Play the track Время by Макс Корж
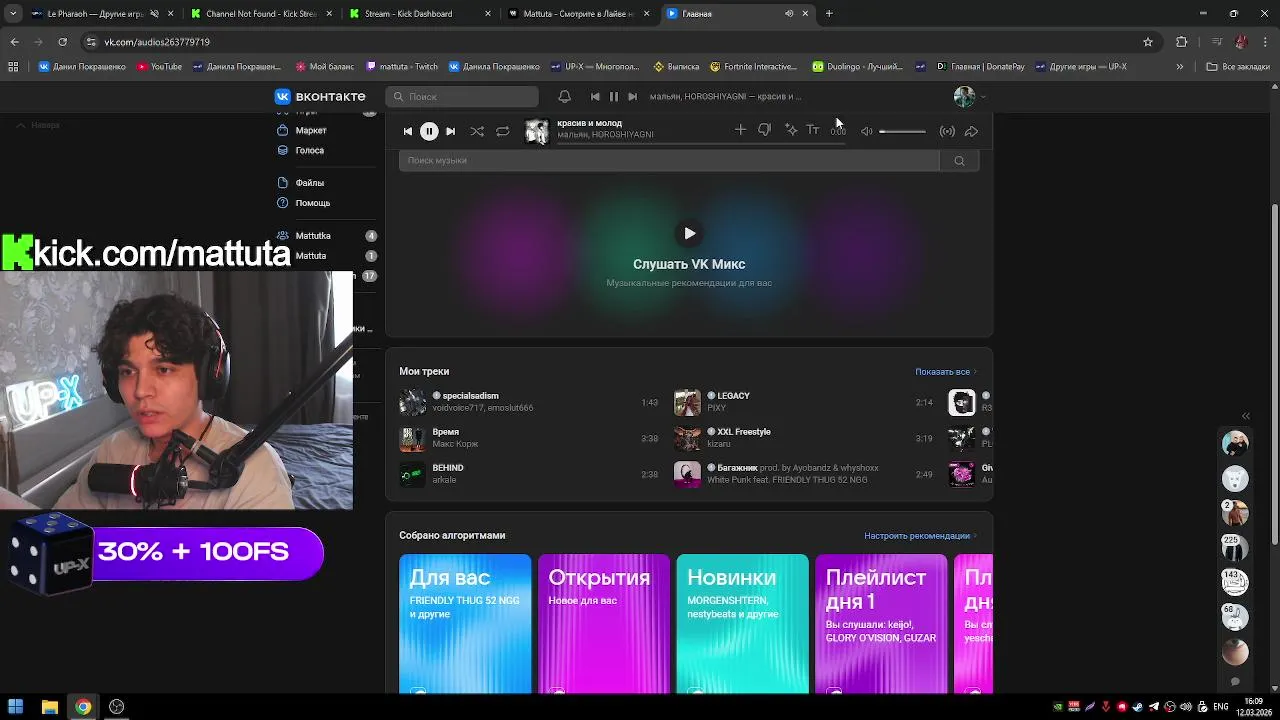Image resolution: width=1280 pixels, height=720 pixels. [528, 438]
